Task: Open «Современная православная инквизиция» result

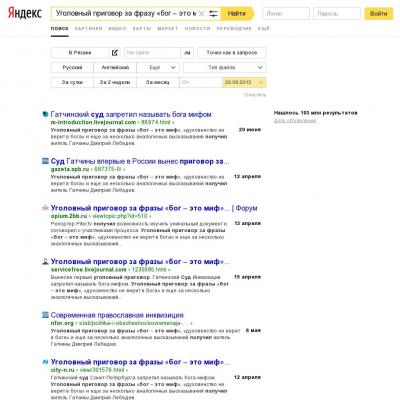Action: click(117, 315)
